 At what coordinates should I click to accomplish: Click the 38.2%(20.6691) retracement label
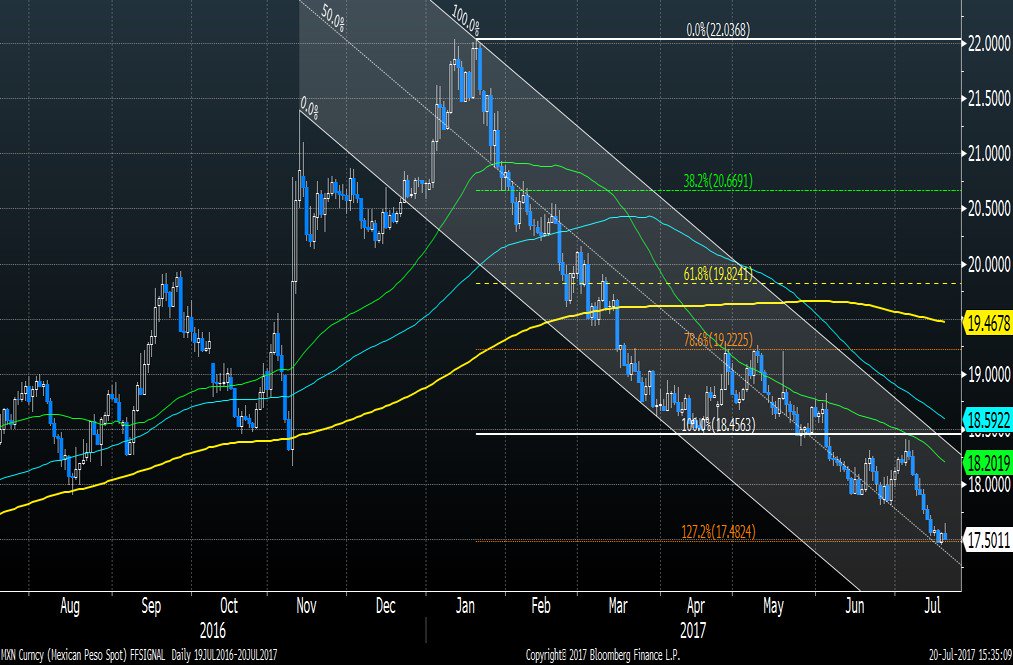[x=718, y=182]
